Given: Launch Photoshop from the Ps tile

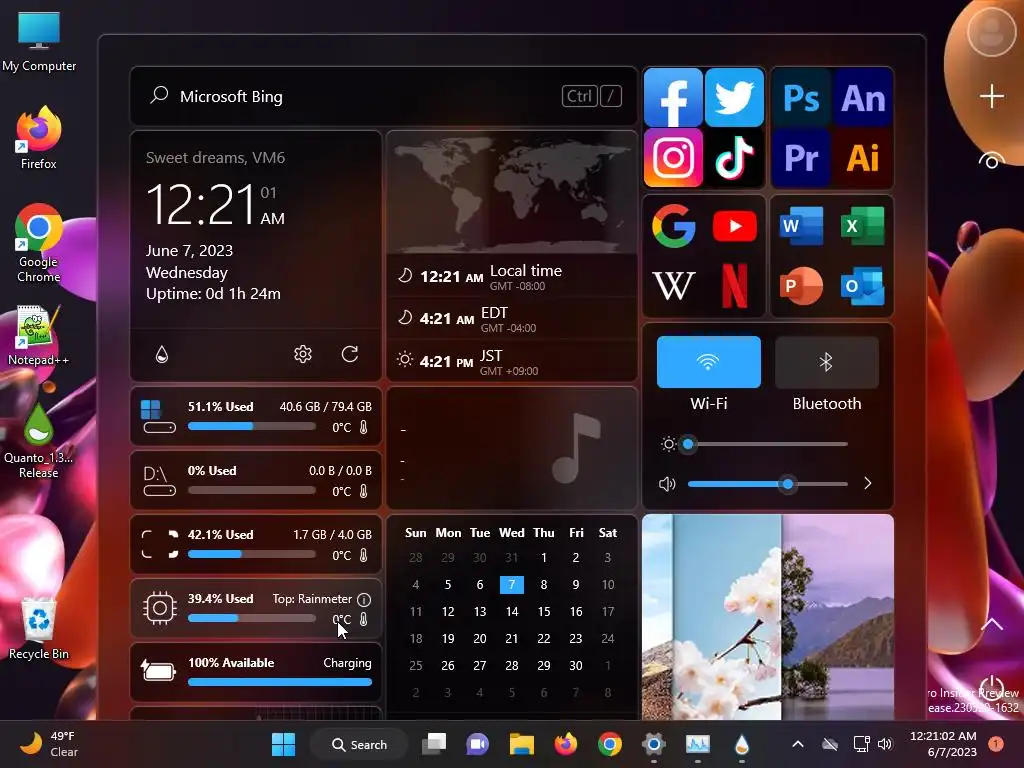Looking at the screenshot, I should pos(801,98).
